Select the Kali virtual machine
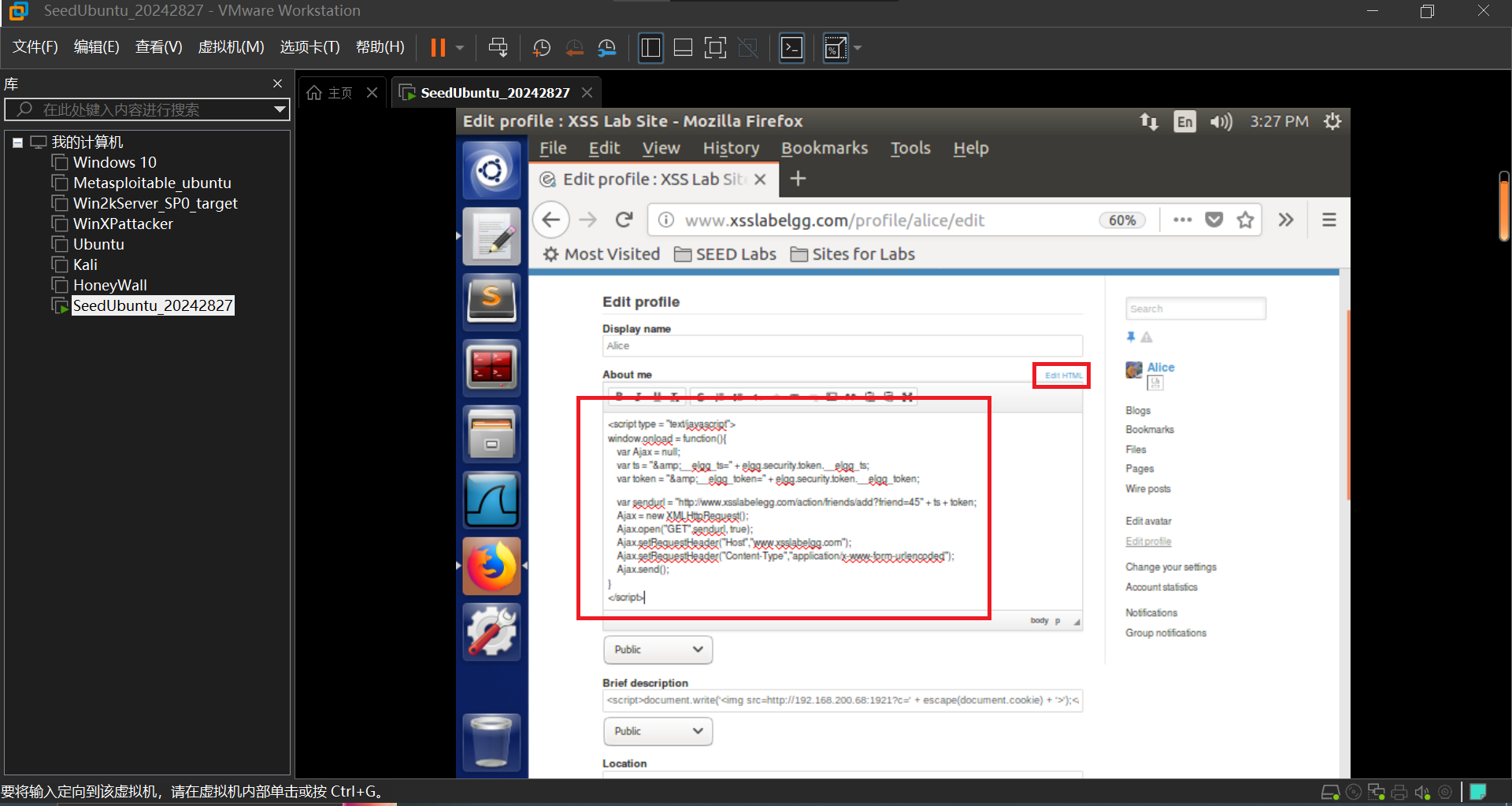Viewport: 1512px width, 806px height. (85, 264)
